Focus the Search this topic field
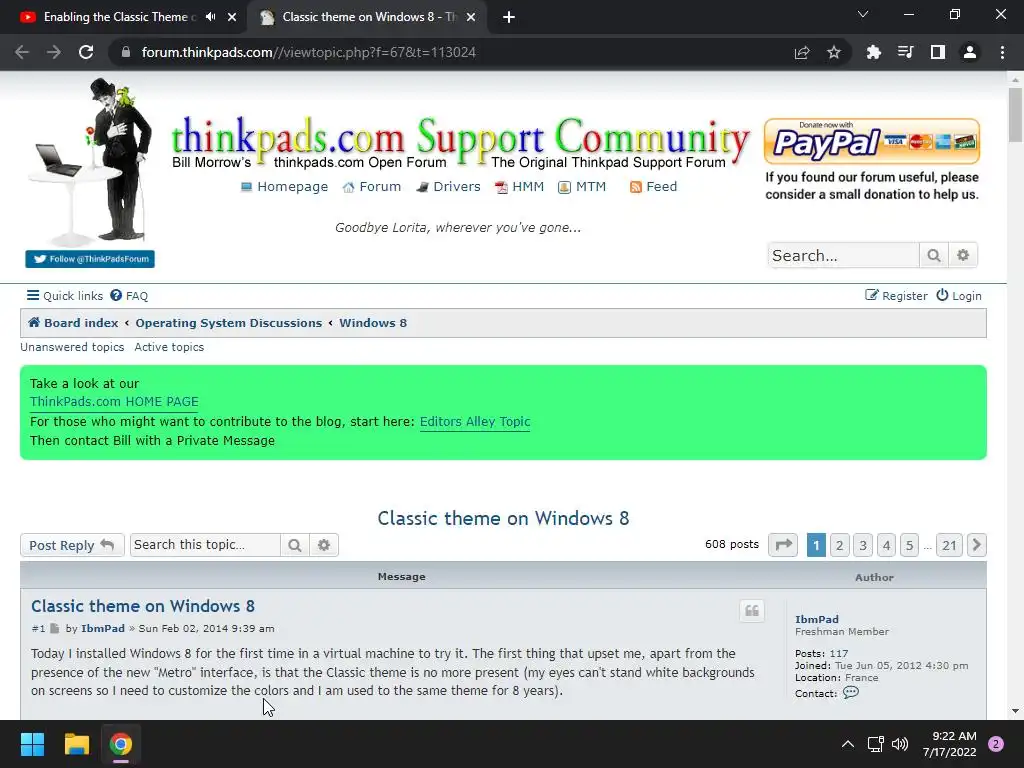Image resolution: width=1024 pixels, height=768 pixels. pos(205,545)
